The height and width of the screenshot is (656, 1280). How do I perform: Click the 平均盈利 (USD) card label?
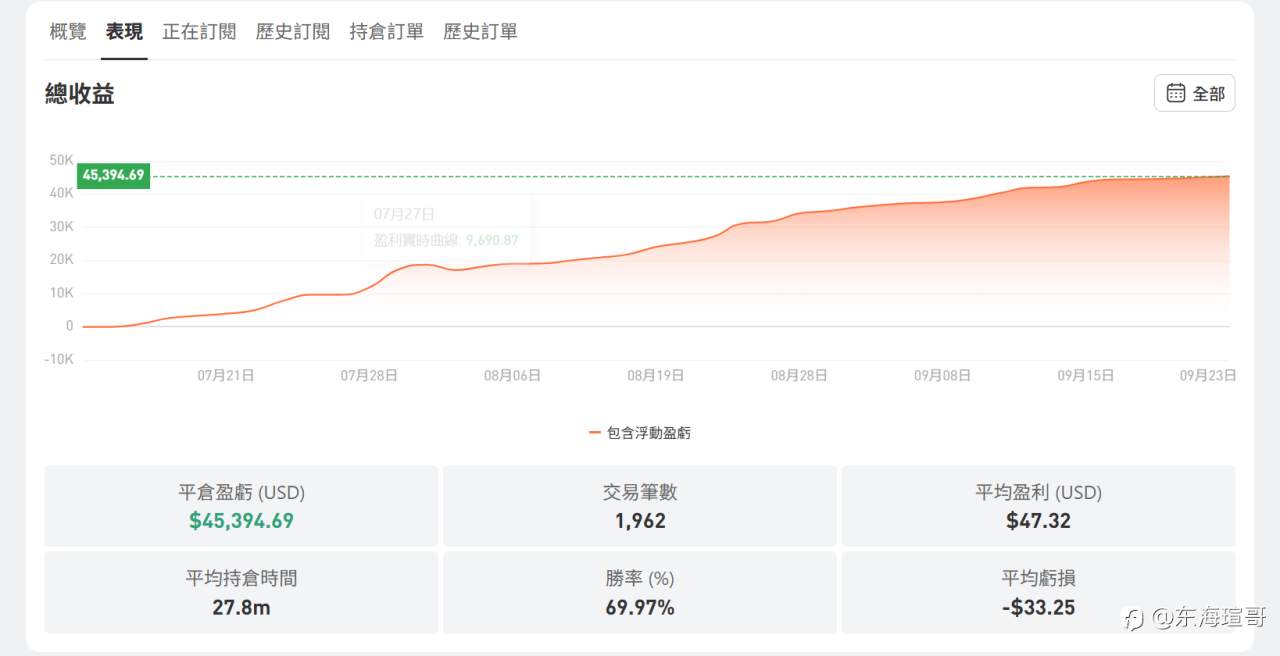(1038, 492)
